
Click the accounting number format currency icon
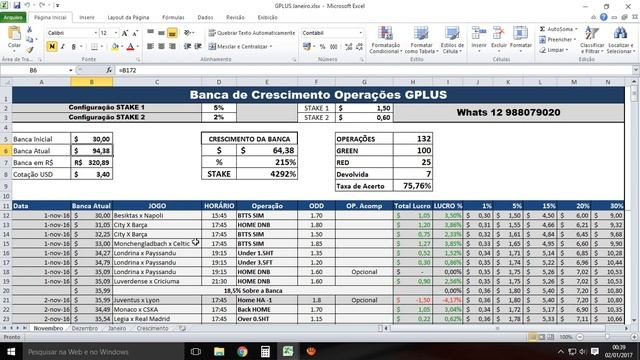[x=307, y=47]
